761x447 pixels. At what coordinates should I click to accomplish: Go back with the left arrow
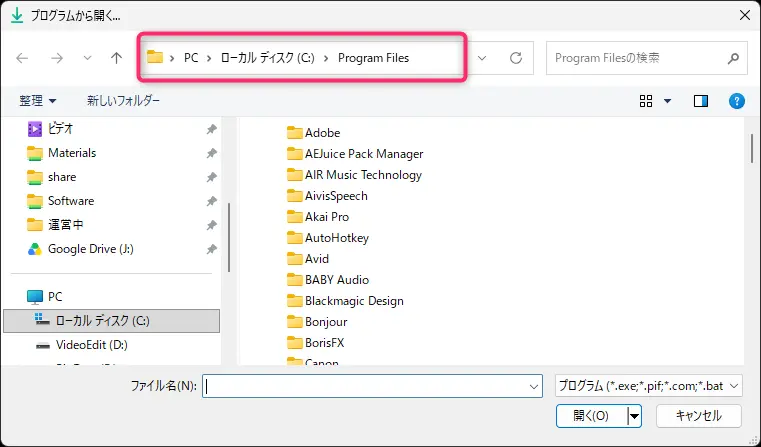click(x=22, y=58)
